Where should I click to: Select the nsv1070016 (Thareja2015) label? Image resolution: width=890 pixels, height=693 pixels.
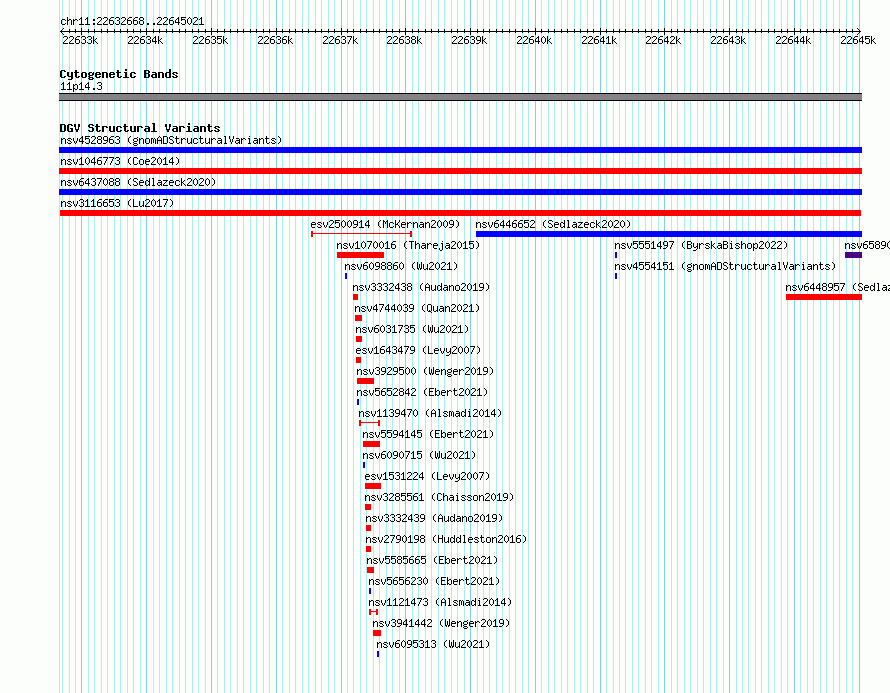click(408, 245)
